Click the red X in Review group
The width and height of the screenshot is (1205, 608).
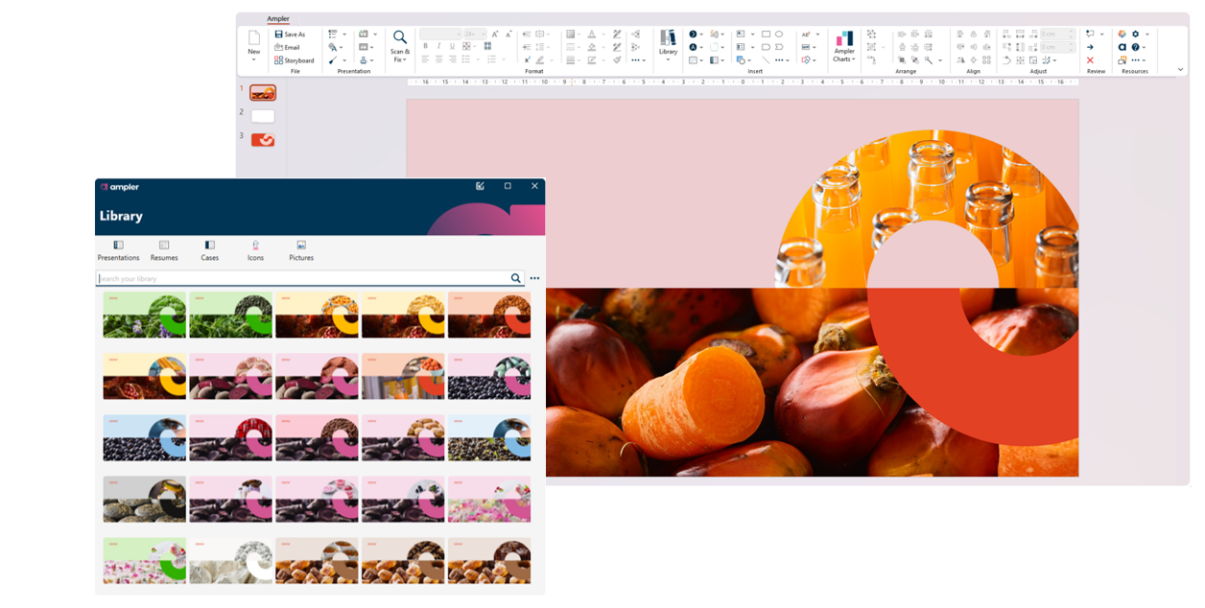pyautogui.click(x=1090, y=60)
